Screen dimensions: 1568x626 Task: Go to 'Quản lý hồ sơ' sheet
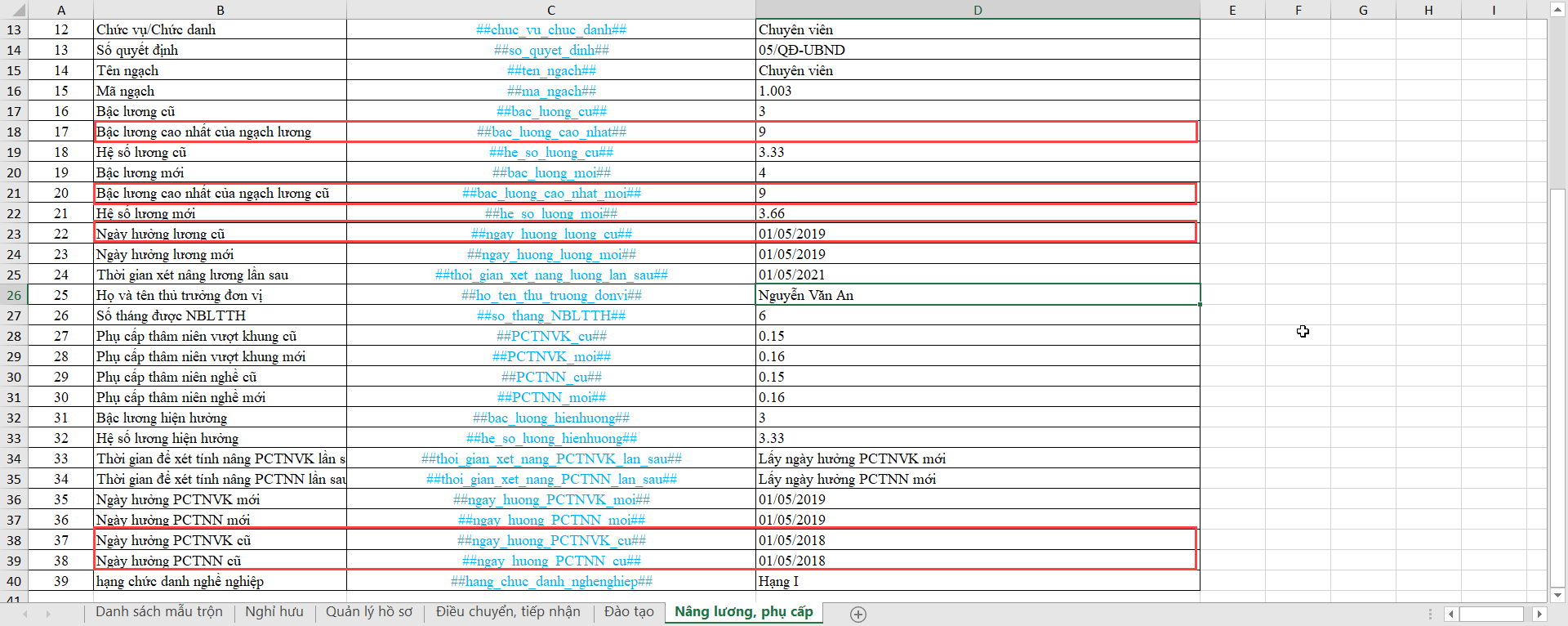(x=369, y=612)
